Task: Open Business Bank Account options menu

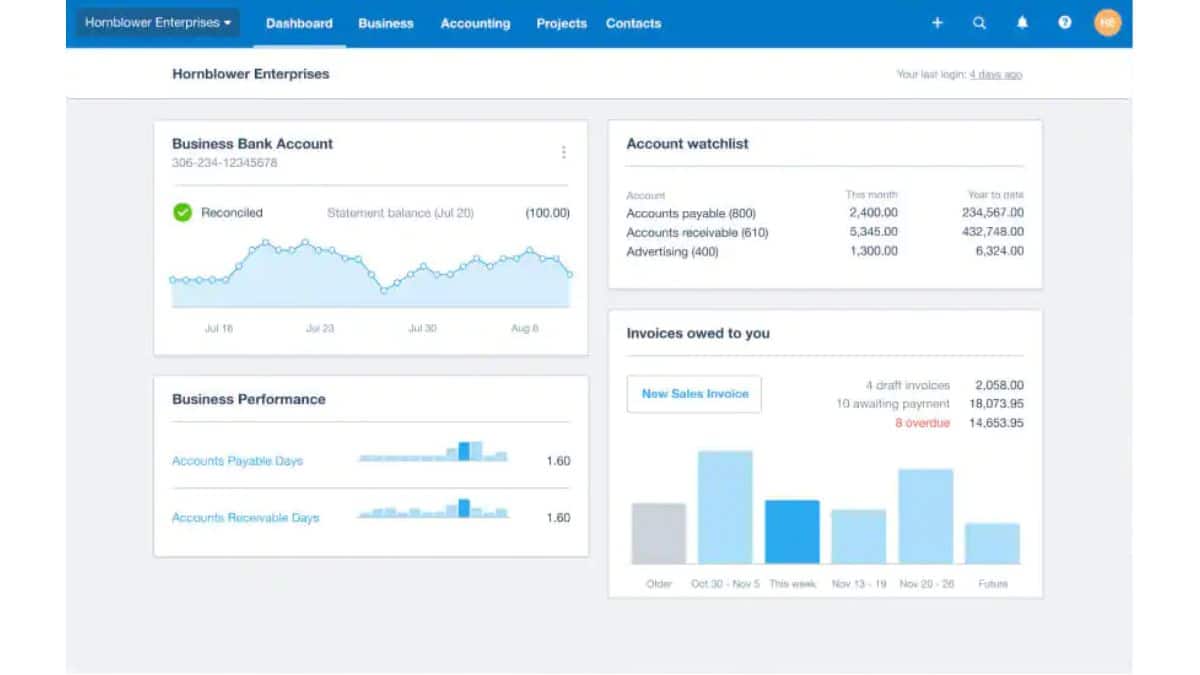Action: (563, 152)
